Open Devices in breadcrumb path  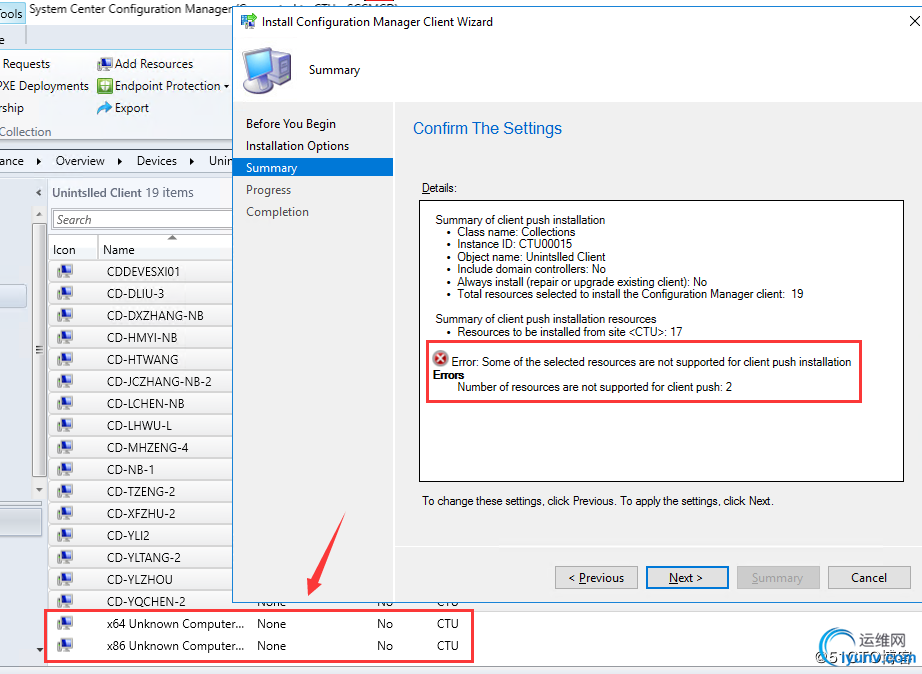tap(156, 161)
